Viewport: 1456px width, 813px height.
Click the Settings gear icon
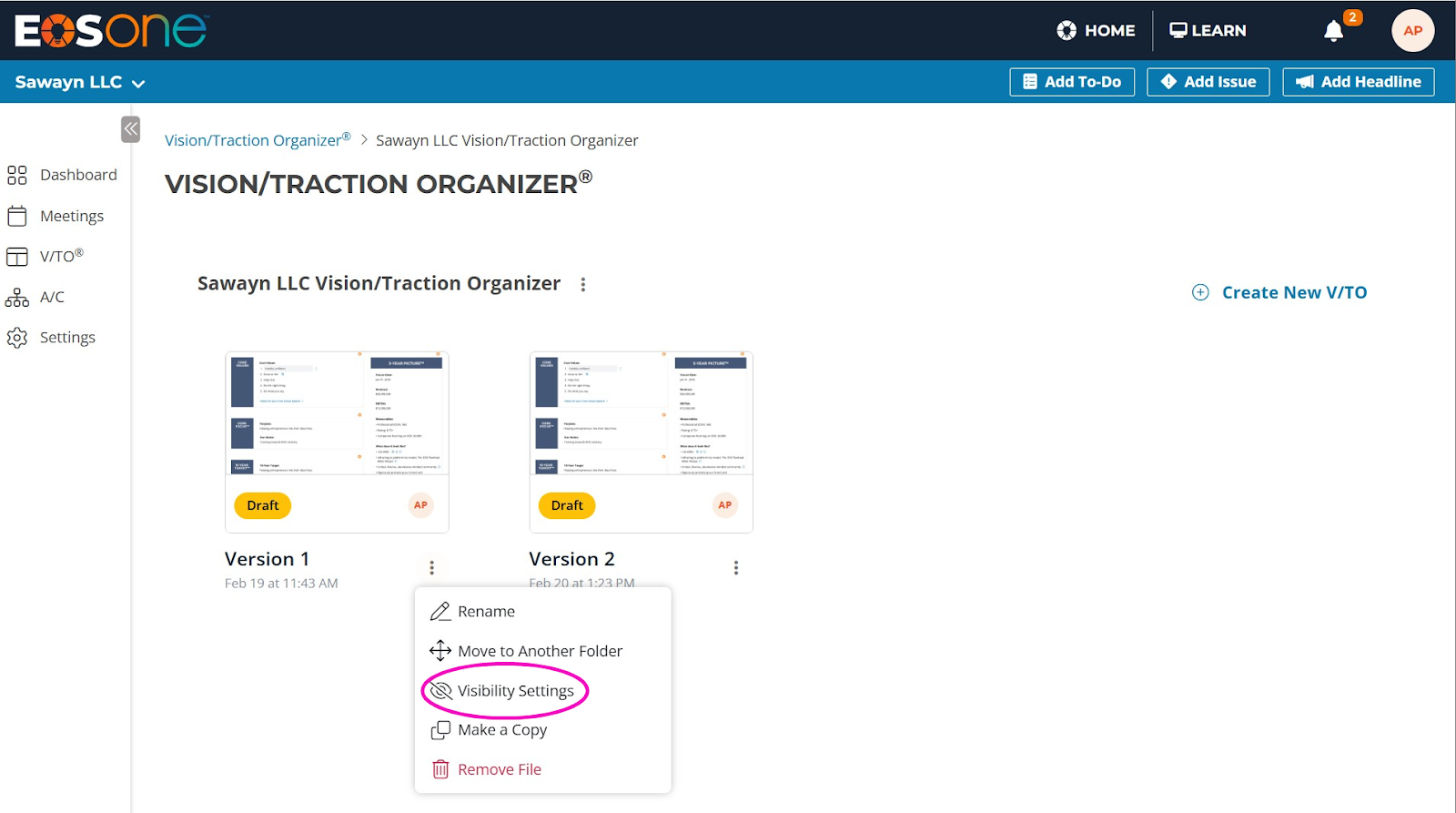pyautogui.click(x=17, y=338)
